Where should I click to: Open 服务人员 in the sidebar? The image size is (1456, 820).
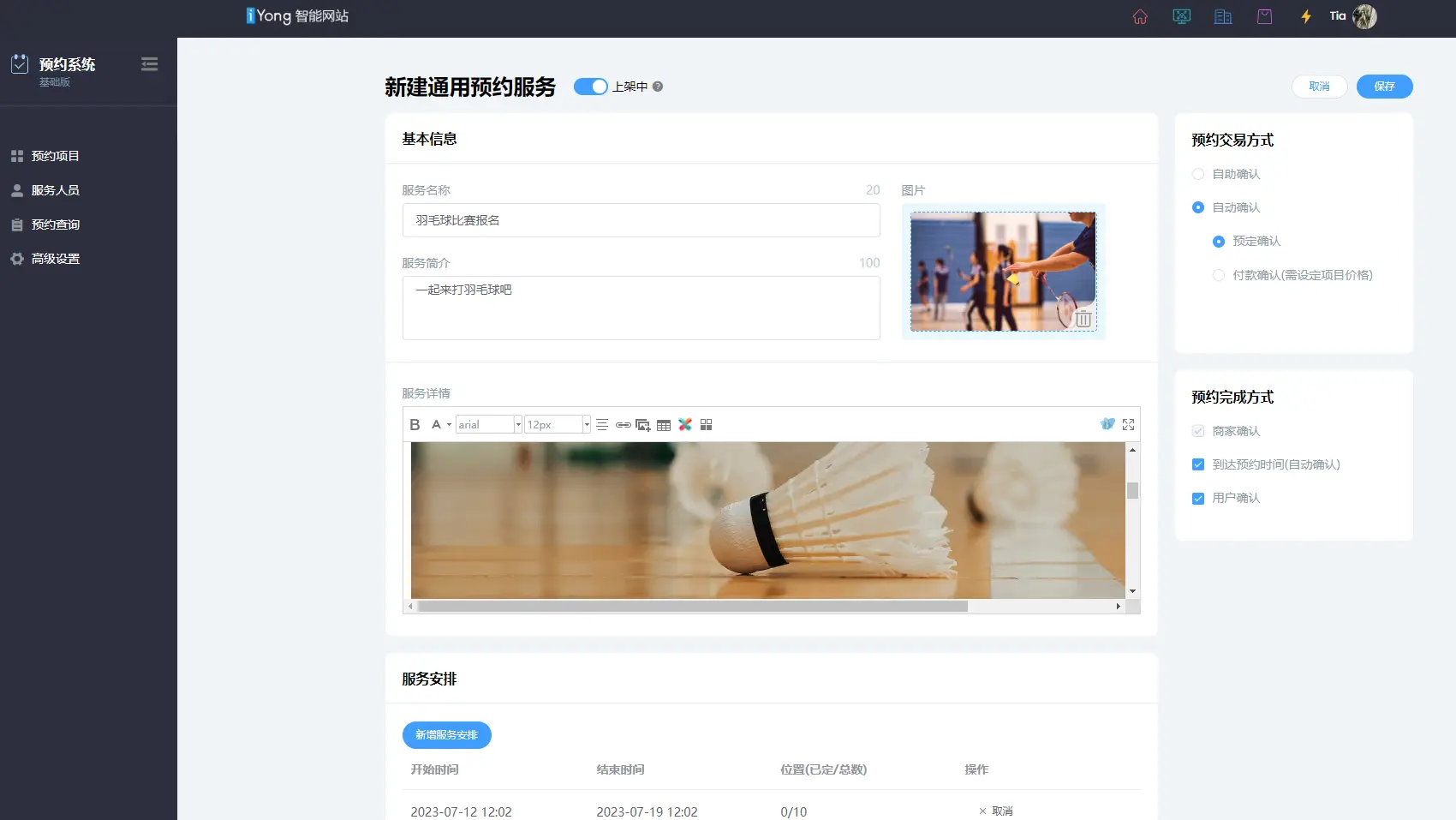click(x=56, y=190)
